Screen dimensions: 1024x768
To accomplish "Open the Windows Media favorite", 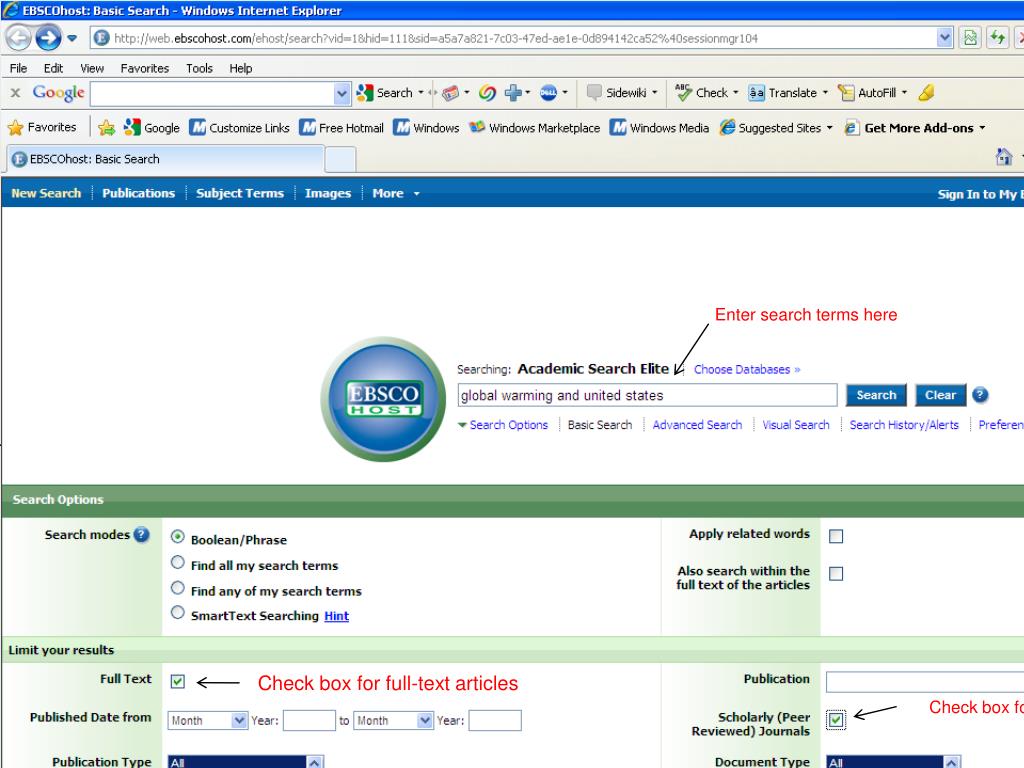I will pos(660,127).
